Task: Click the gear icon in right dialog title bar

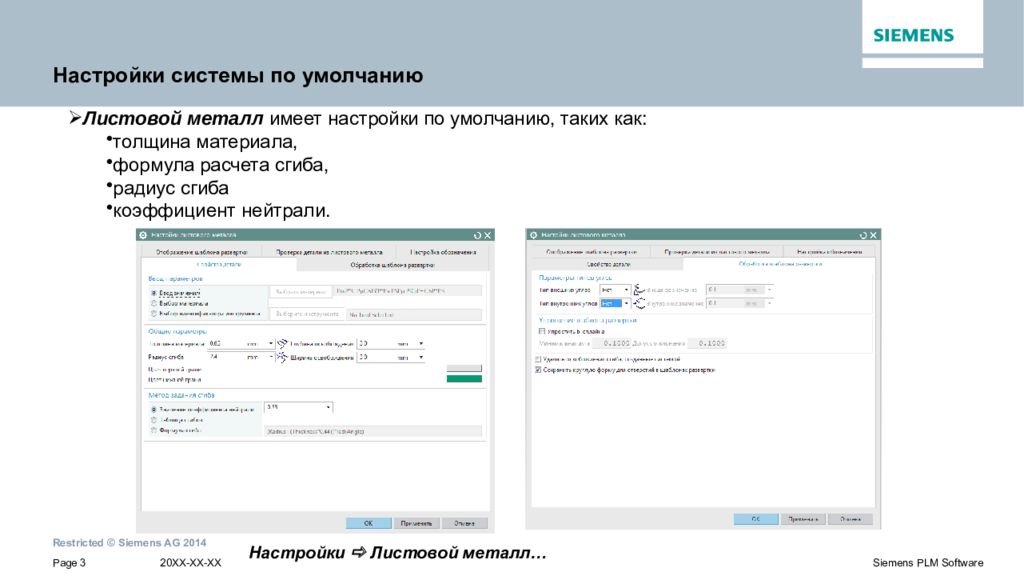Action: click(534, 235)
